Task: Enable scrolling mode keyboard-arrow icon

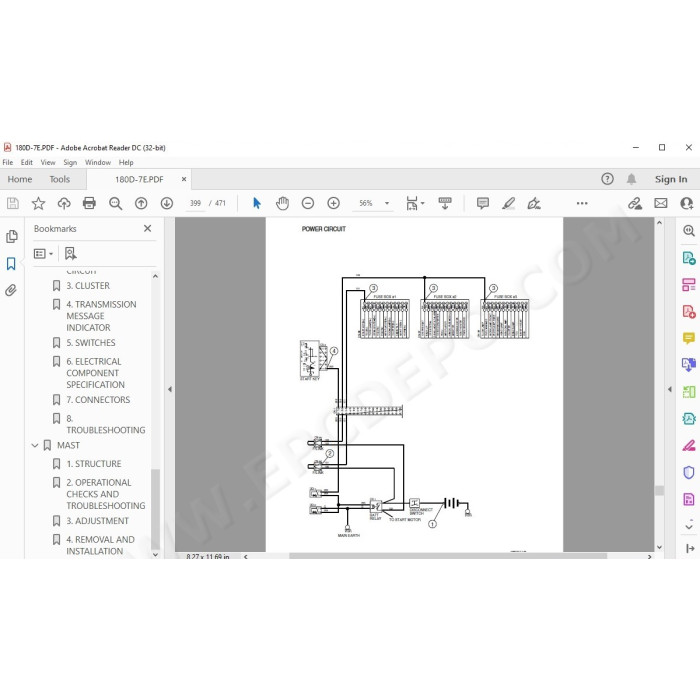Action: [445, 204]
